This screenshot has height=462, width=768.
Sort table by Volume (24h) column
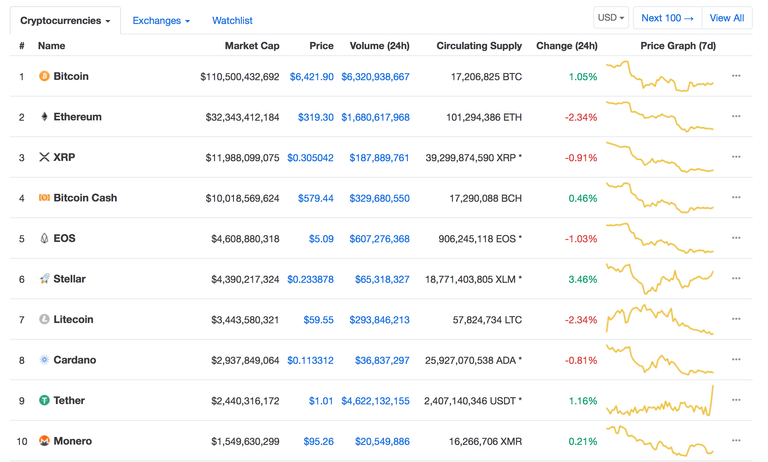(x=380, y=46)
